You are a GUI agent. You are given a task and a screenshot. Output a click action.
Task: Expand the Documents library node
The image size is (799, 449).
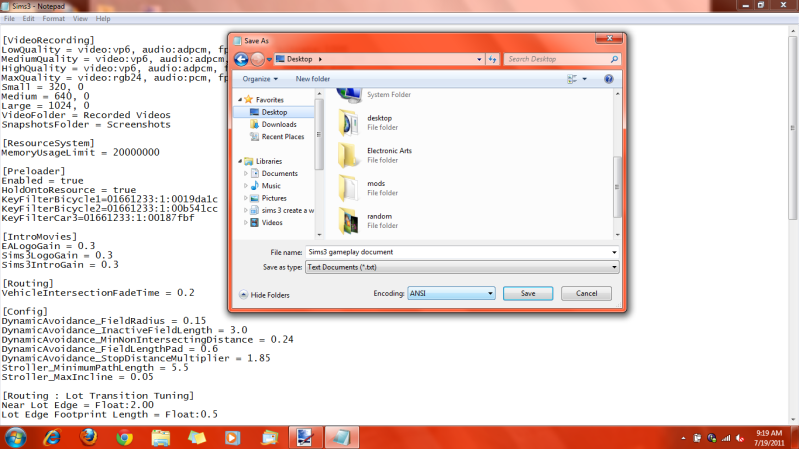click(x=246, y=173)
